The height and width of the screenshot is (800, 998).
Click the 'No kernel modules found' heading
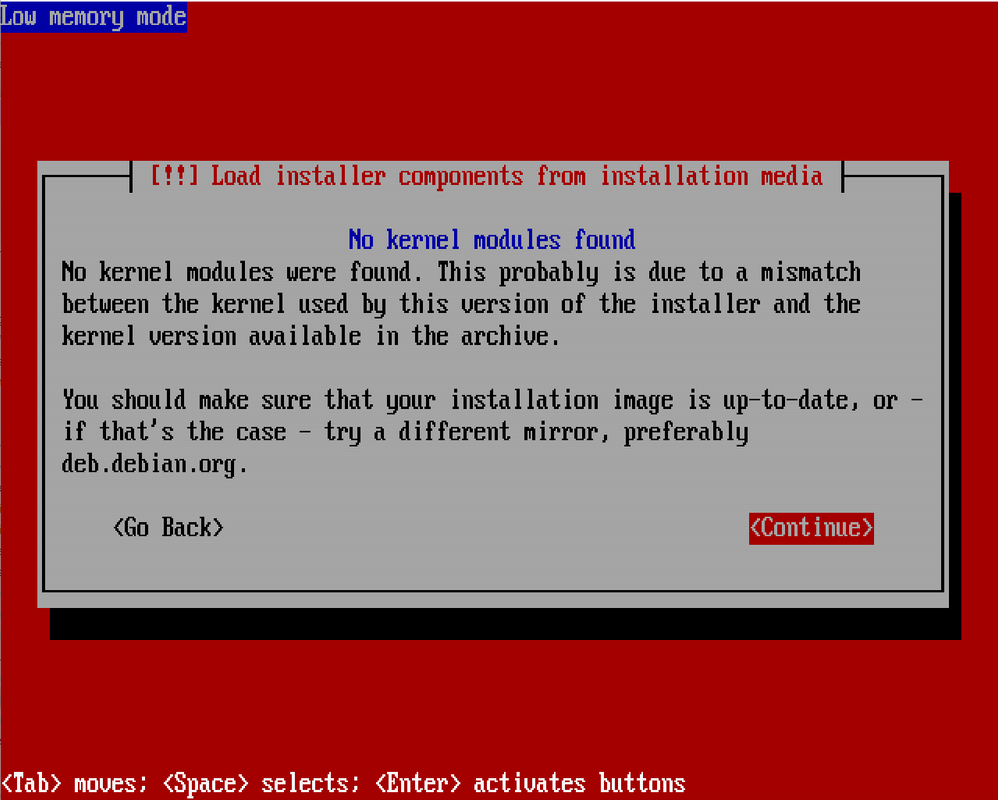click(492, 241)
